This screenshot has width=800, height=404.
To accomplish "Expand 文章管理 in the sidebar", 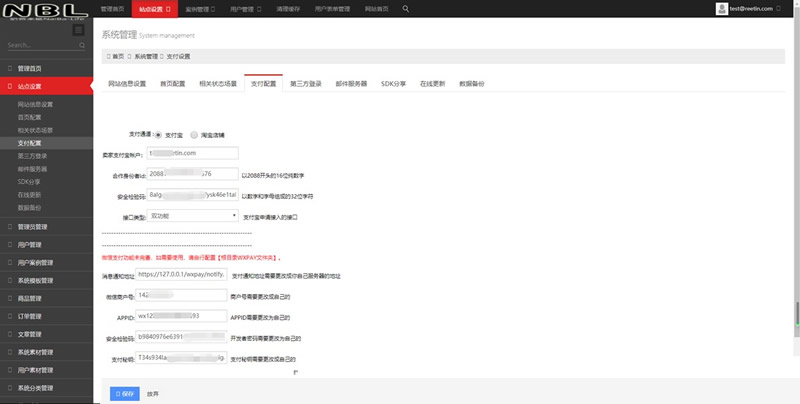I will pos(46,334).
